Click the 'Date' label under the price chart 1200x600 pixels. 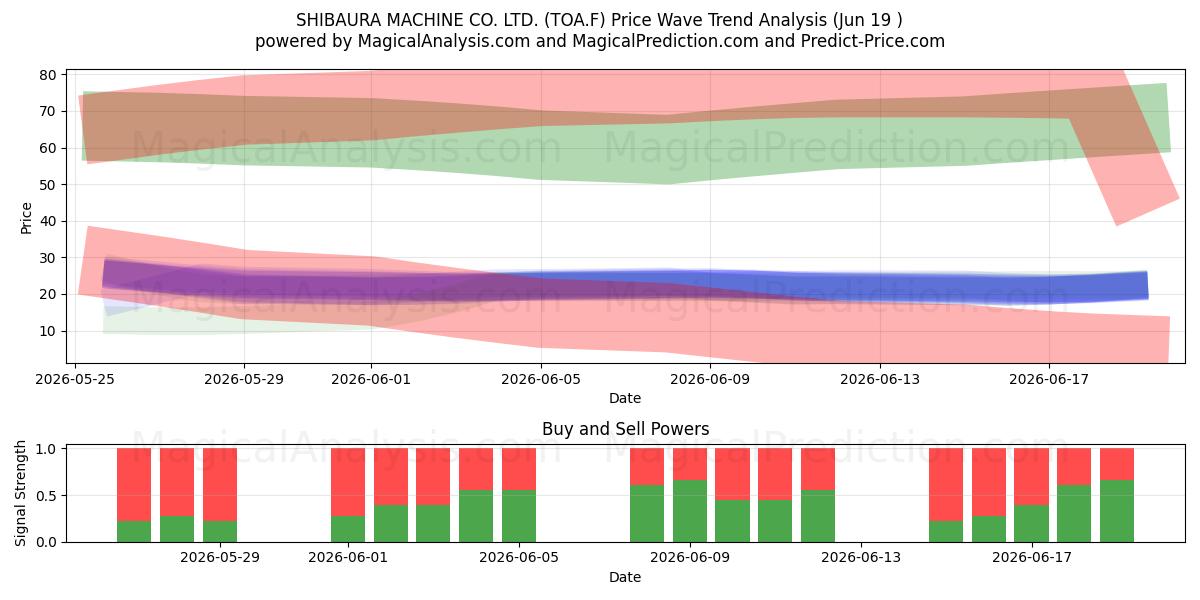tap(625, 399)
